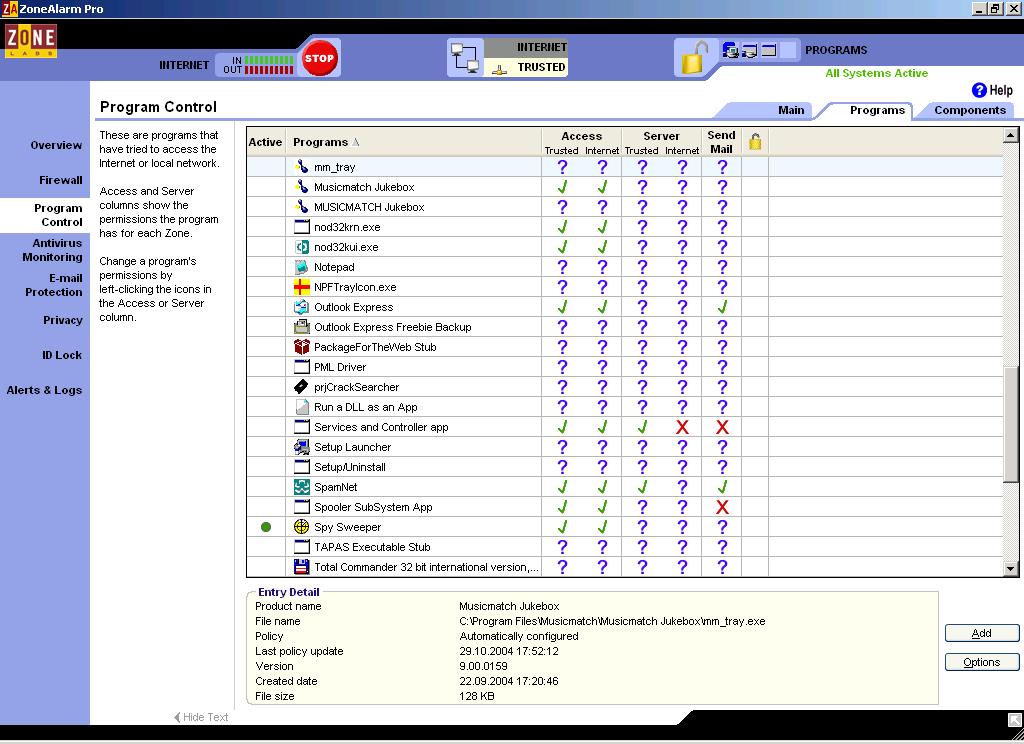Click the scroll down arrow of the program list

1010,569
